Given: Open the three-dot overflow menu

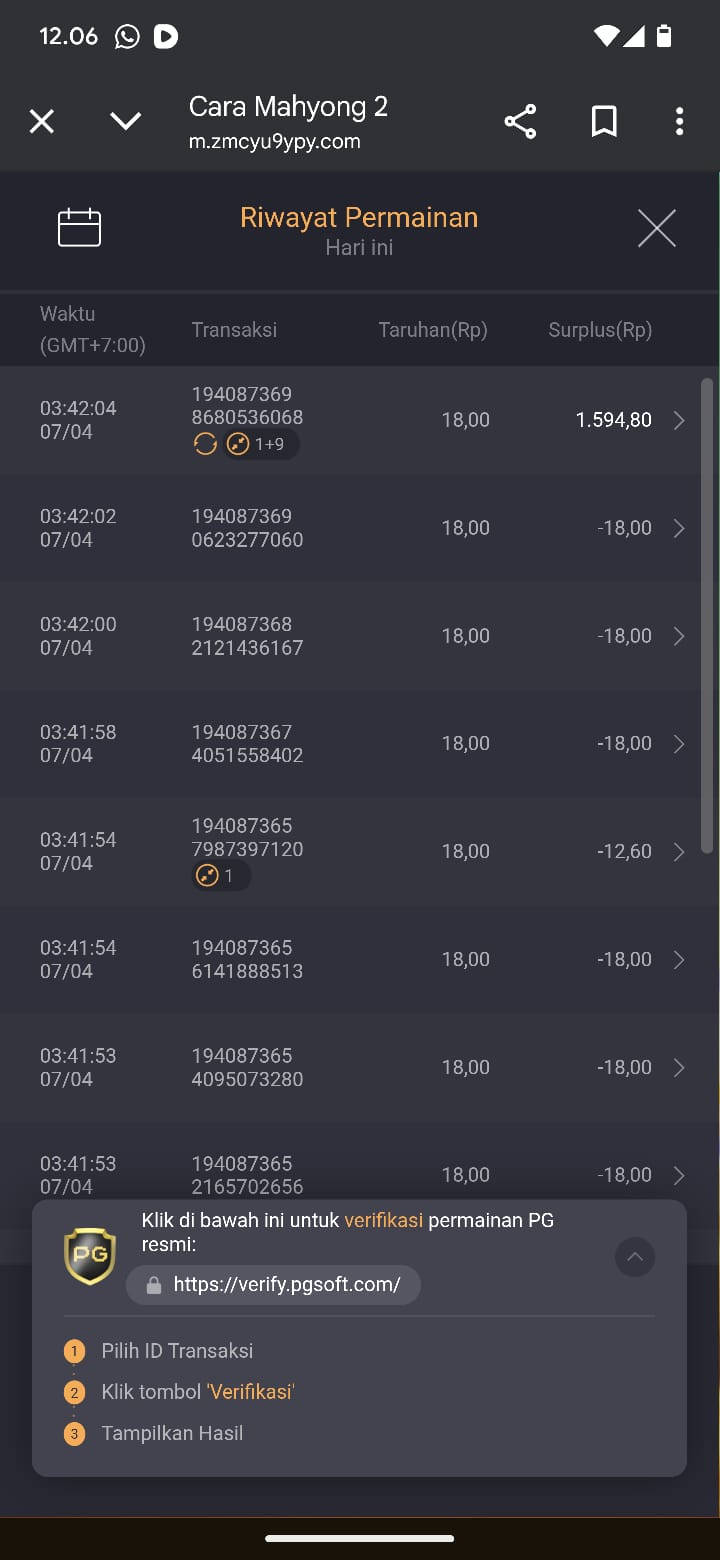Looking at the screenshot, I should [679, 122].
